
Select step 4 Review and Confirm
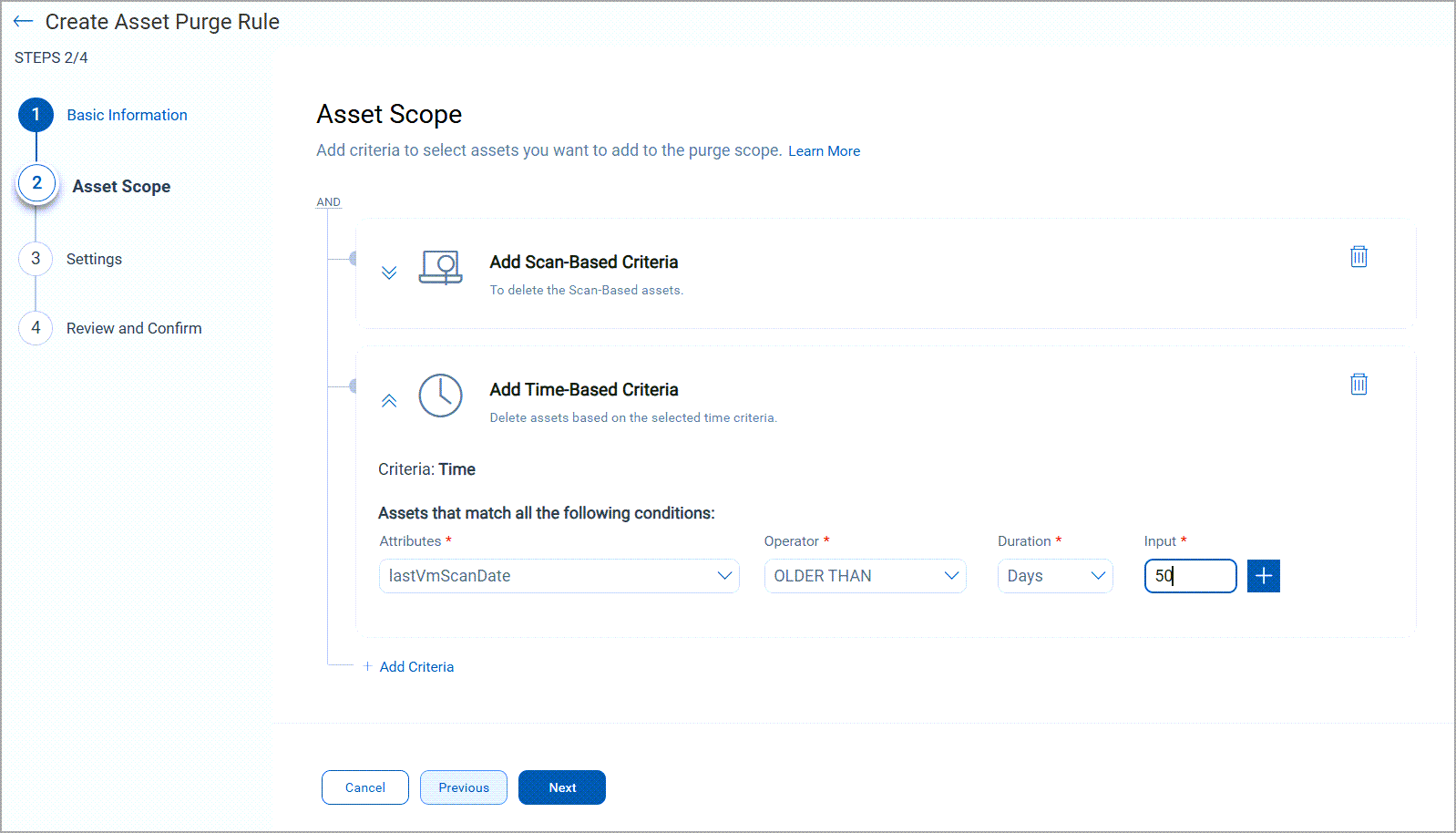point(134,328)
